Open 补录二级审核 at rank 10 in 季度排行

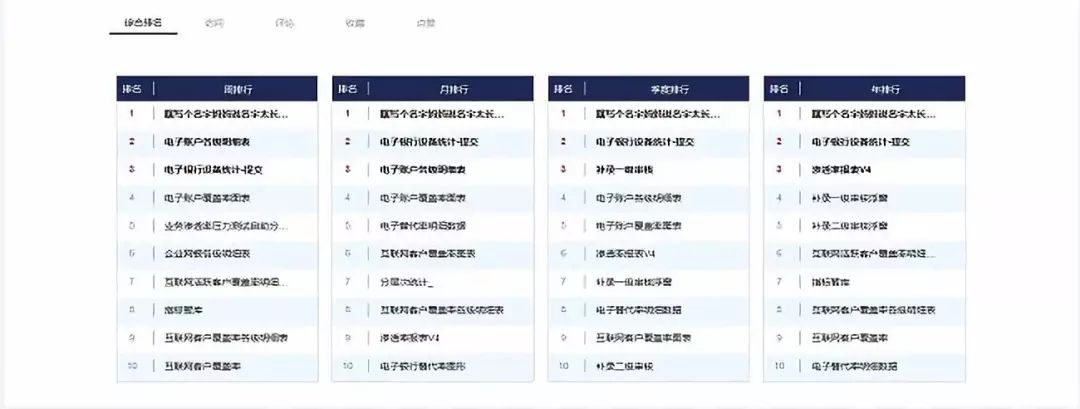point(625,366)
